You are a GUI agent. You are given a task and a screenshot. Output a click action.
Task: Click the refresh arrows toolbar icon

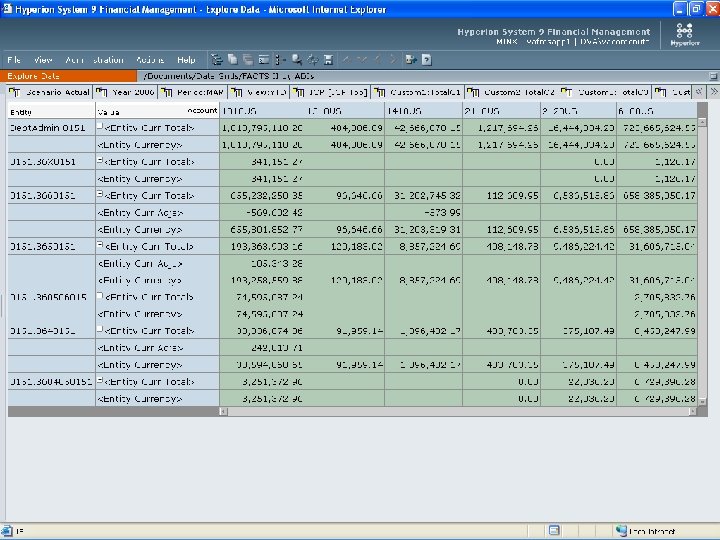313,60
